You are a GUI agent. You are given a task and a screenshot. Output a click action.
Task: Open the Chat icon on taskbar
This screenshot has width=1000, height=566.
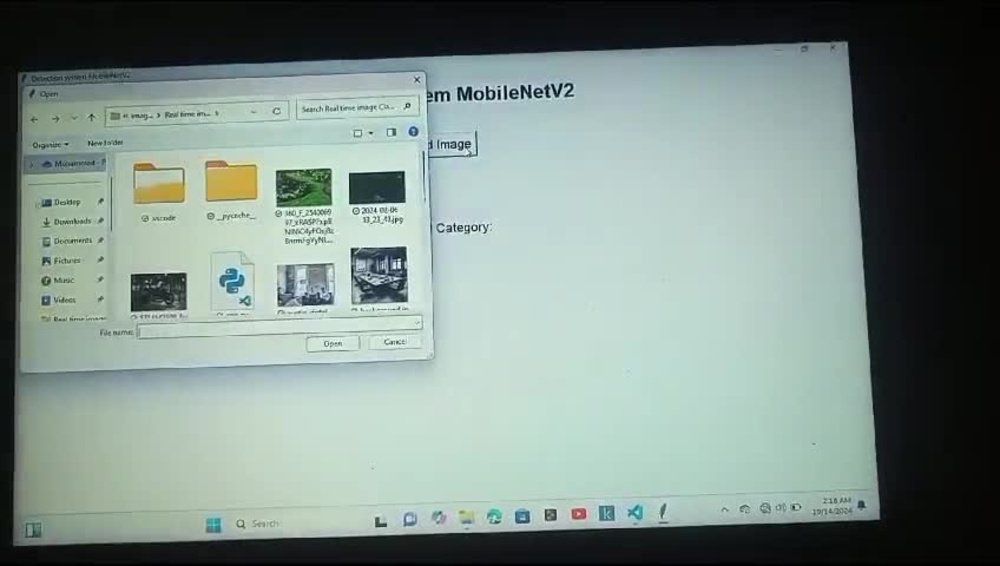[x=409, y=520]
